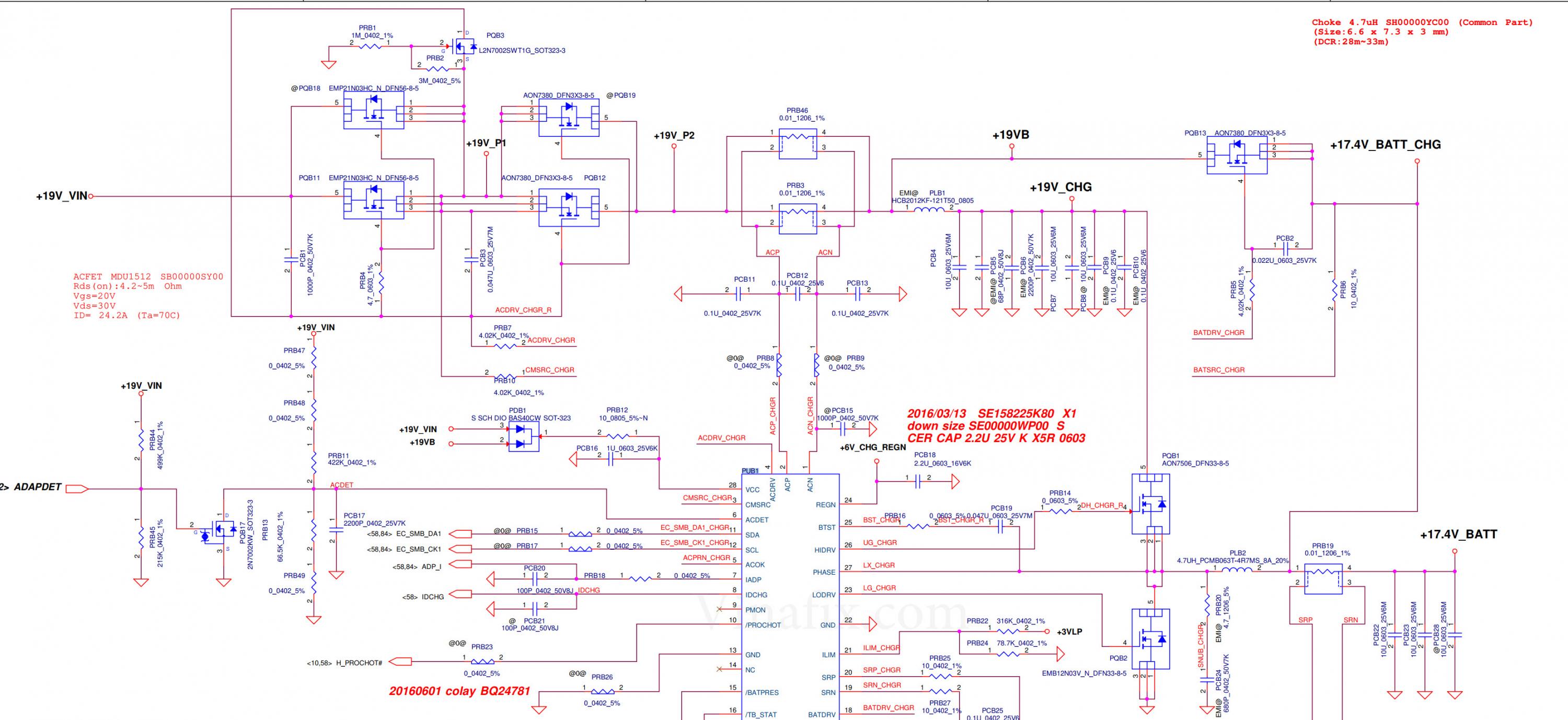The height and width of the screenshot is (720, 1568).
Task: Click the +19V_VIN net label at left
Action: 62,196
